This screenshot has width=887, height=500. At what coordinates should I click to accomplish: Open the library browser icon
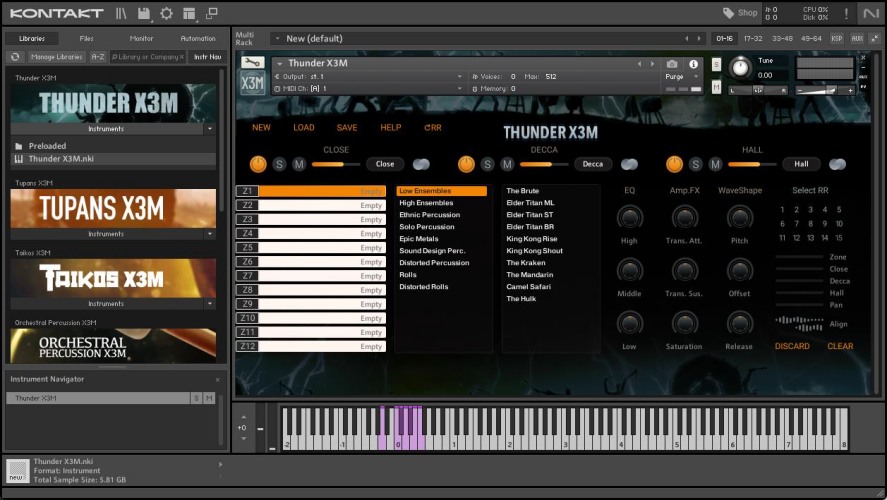[x=121, y=13]
